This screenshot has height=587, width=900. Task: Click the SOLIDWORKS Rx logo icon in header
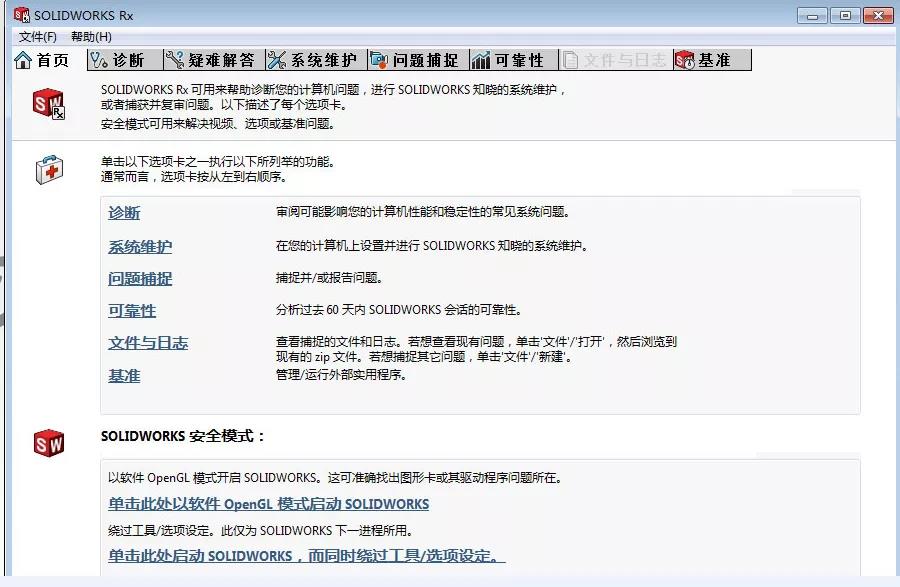point(49,104)
